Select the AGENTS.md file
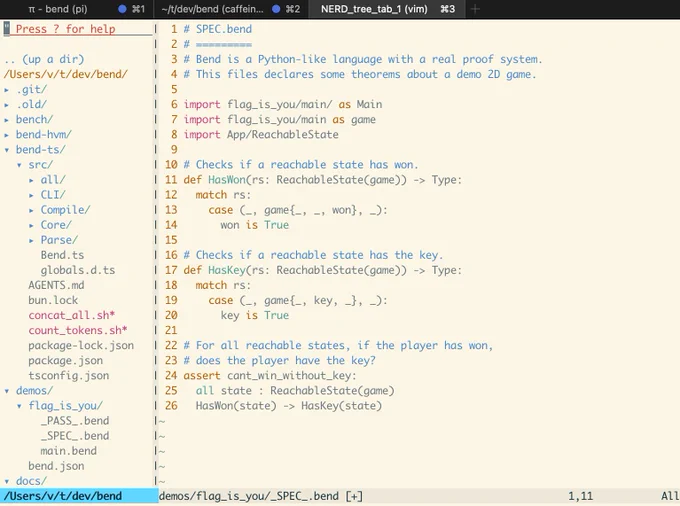This screenshot has width=680, height=506. [56, 285]
